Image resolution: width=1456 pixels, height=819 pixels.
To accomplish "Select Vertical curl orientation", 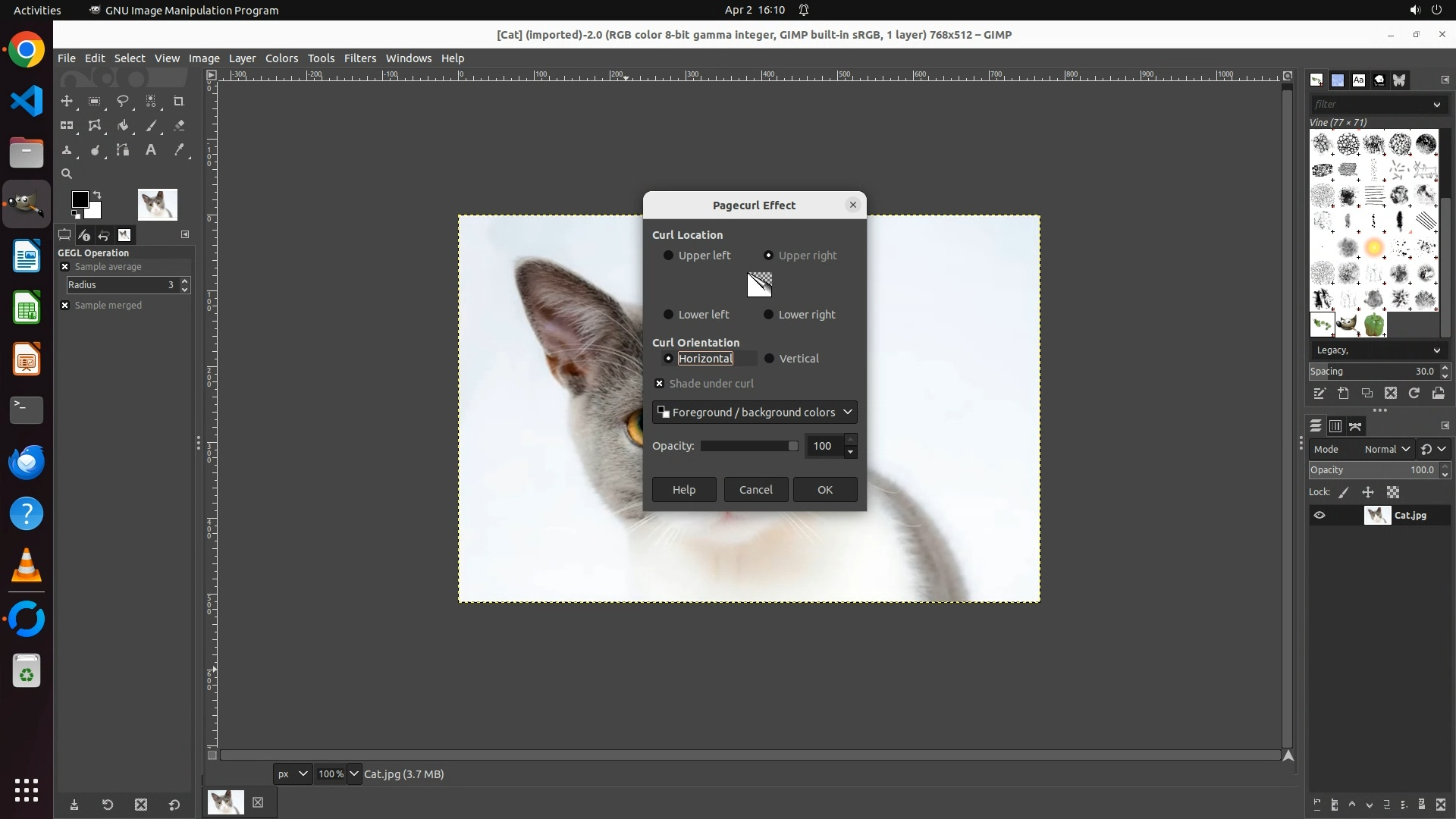I will click(769, 359).
